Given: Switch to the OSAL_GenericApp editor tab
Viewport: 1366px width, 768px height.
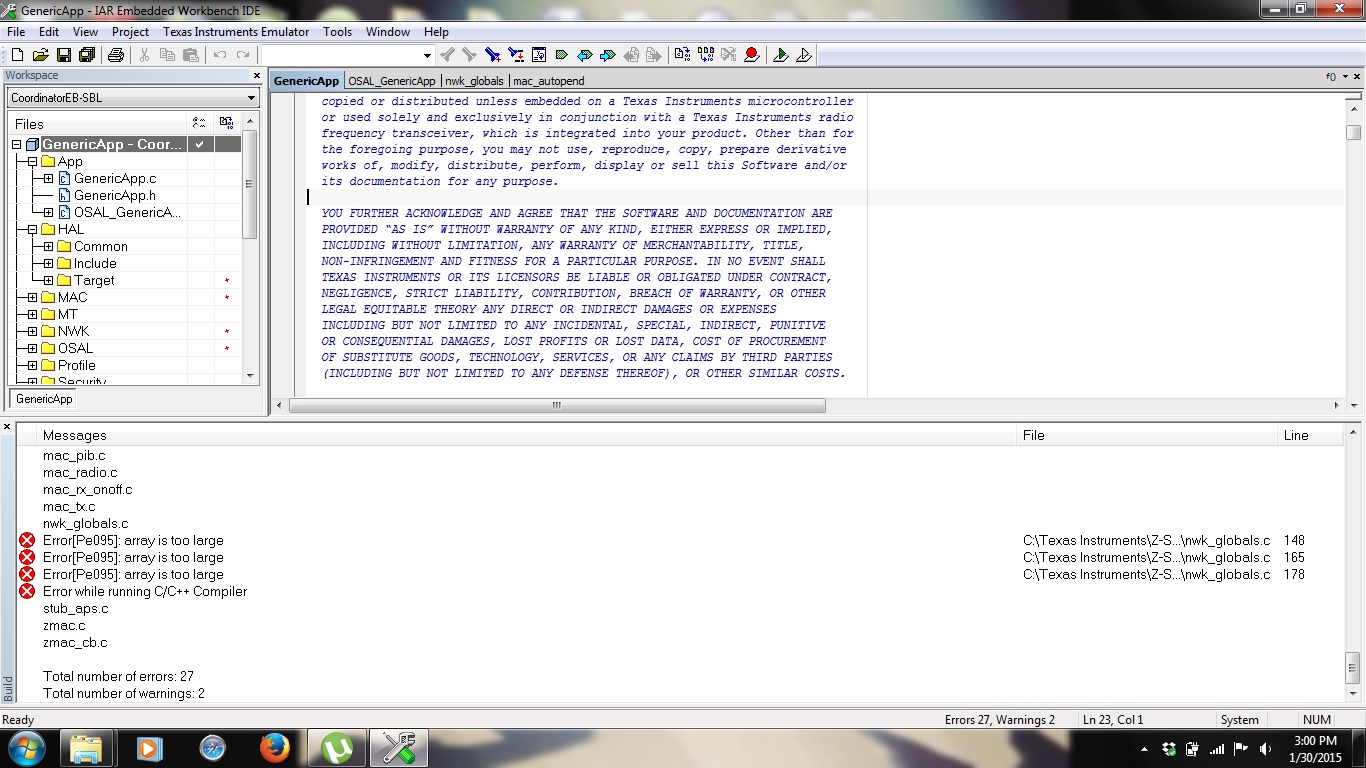Looking at the screenshot, I should coord(392,81).
